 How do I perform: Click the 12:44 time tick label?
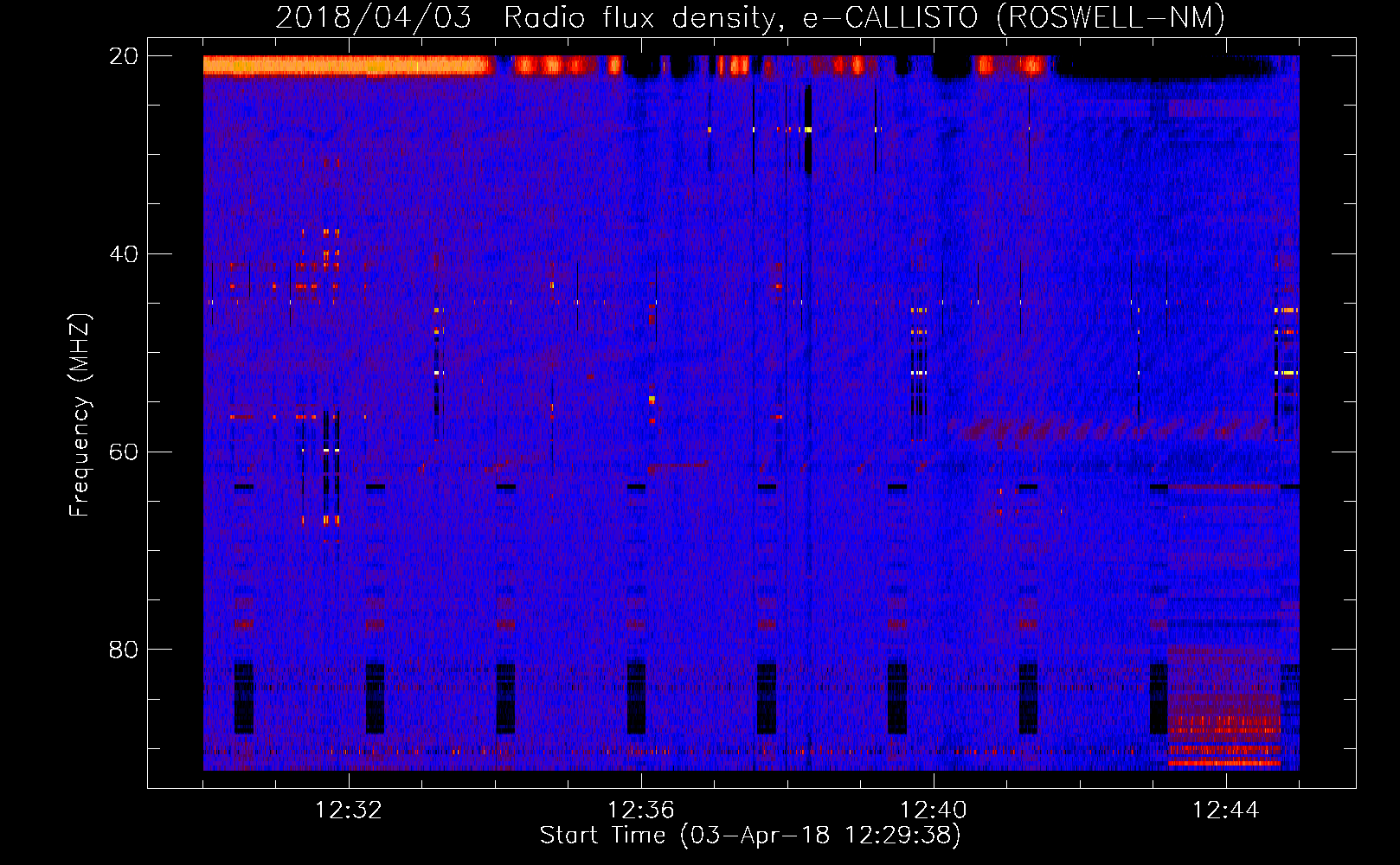click(x=1226, y=810)
